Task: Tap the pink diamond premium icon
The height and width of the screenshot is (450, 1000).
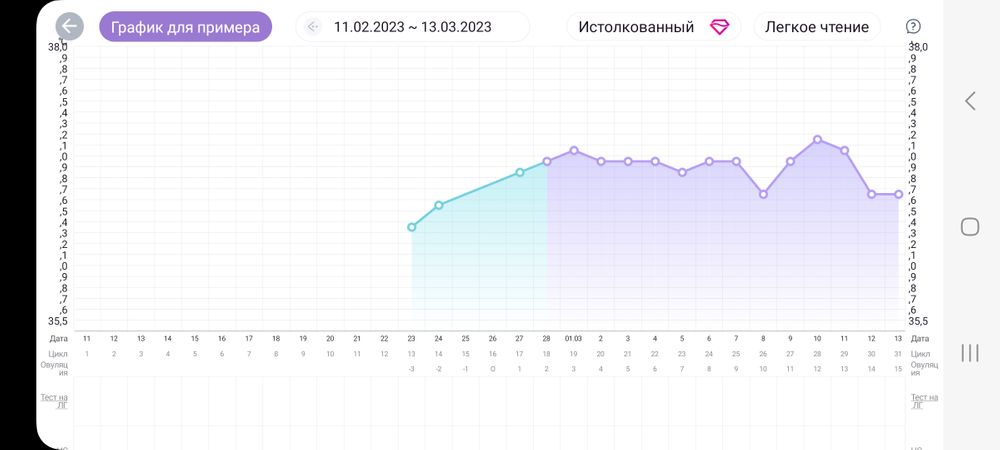Action: (719, 27)
